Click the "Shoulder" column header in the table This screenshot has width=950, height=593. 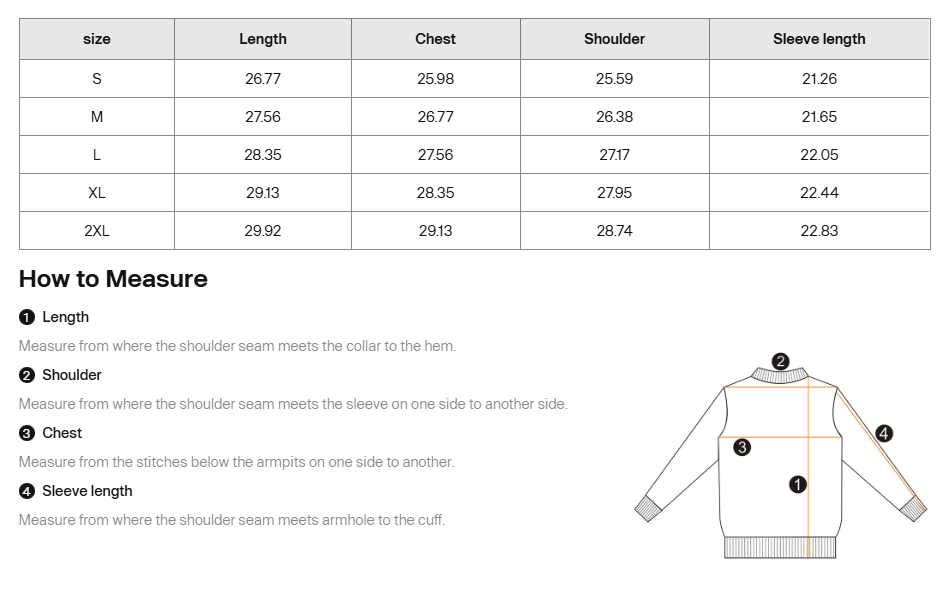614,39
